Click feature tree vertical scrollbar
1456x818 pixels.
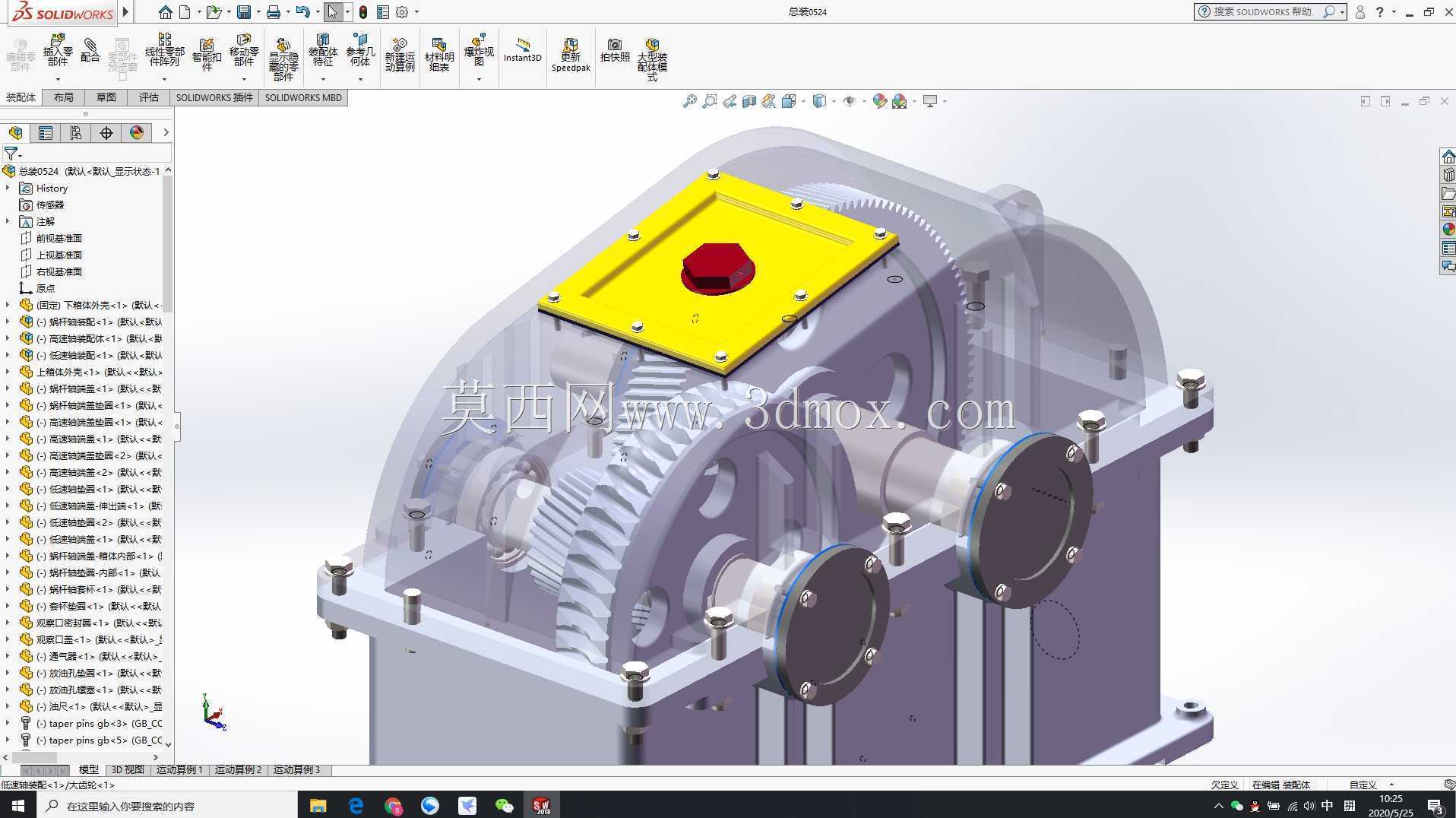(x=168, y=245)
